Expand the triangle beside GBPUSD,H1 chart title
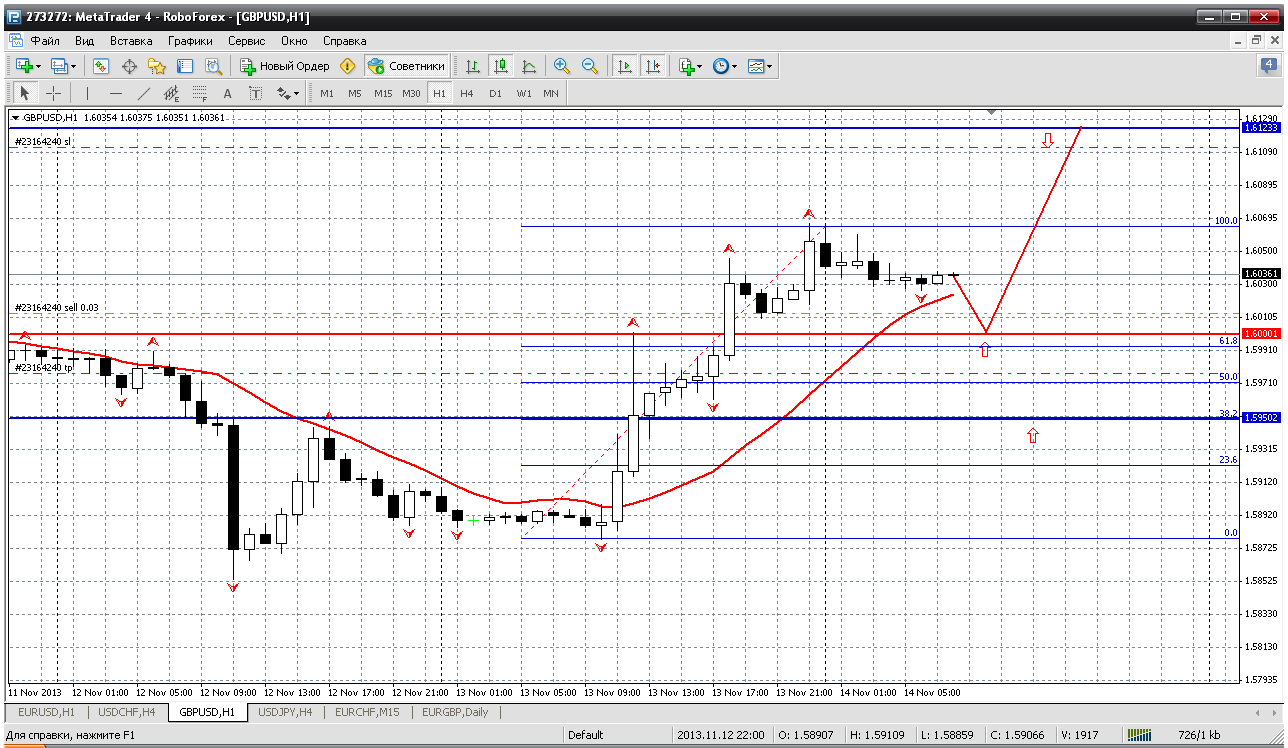This screenshot has width=1288, height=748. click(16, 118)
